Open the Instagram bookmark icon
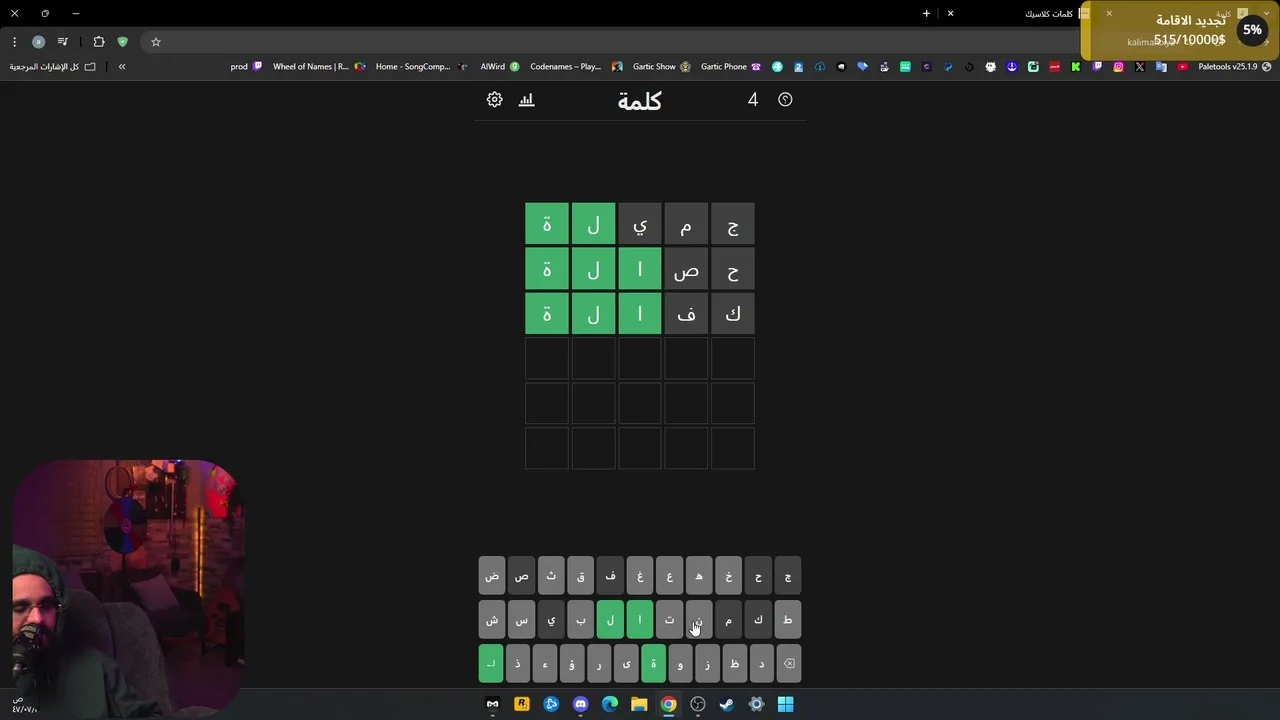Screen dimensions: 1280x720 1118,67
